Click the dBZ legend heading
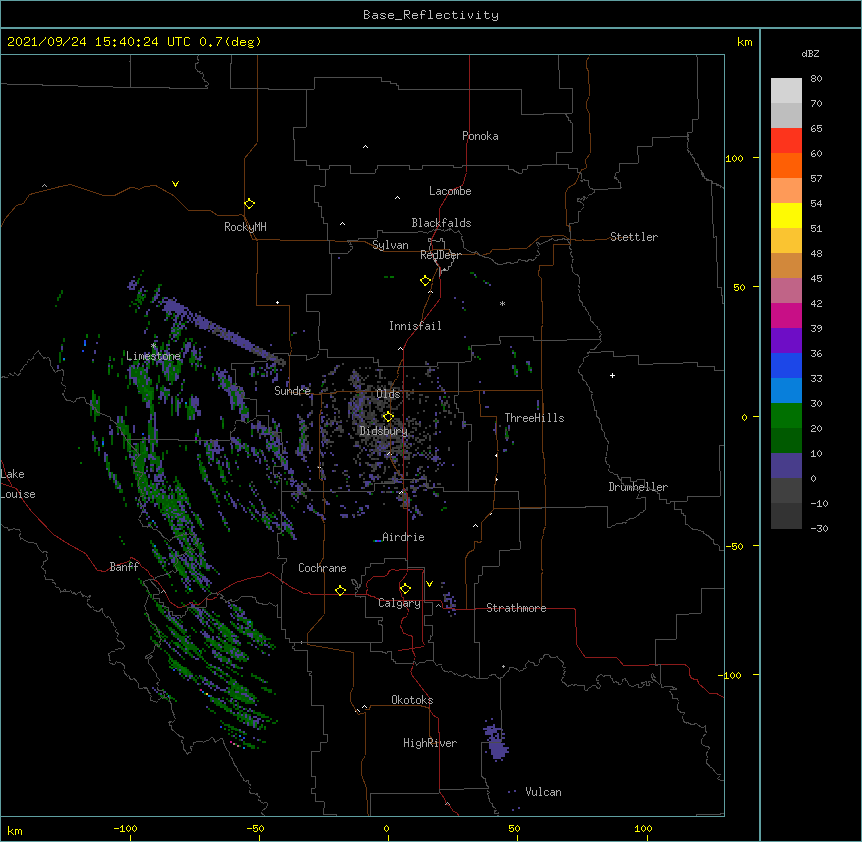This screenshot has width=862, height=842. click(x=810, y=54)
